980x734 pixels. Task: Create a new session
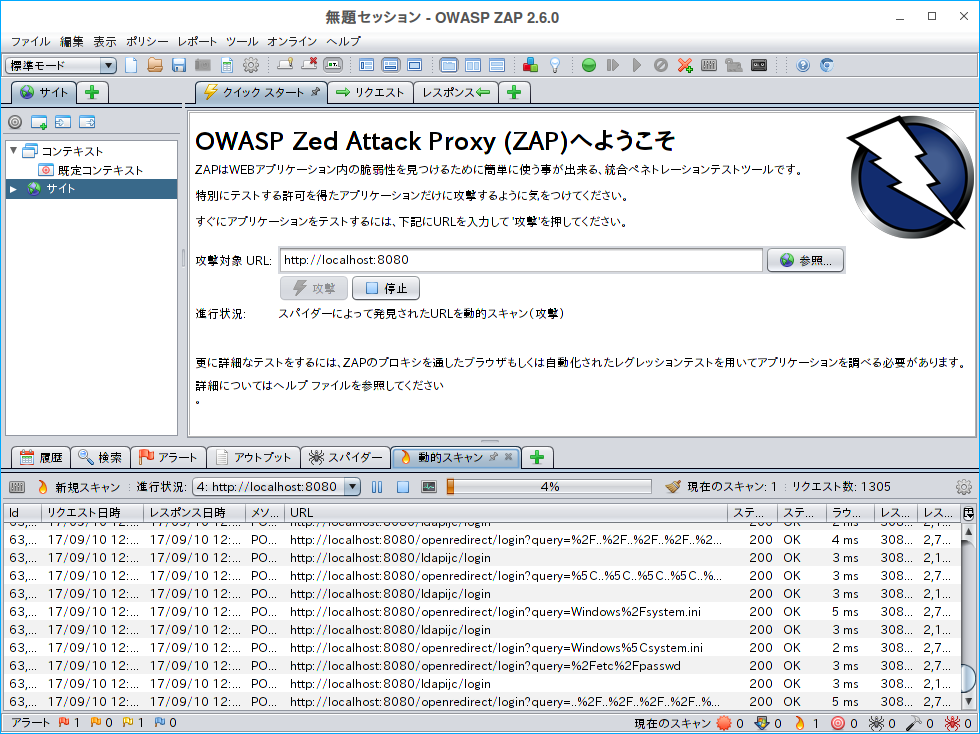pyautogui.click(x=131, y=65)
